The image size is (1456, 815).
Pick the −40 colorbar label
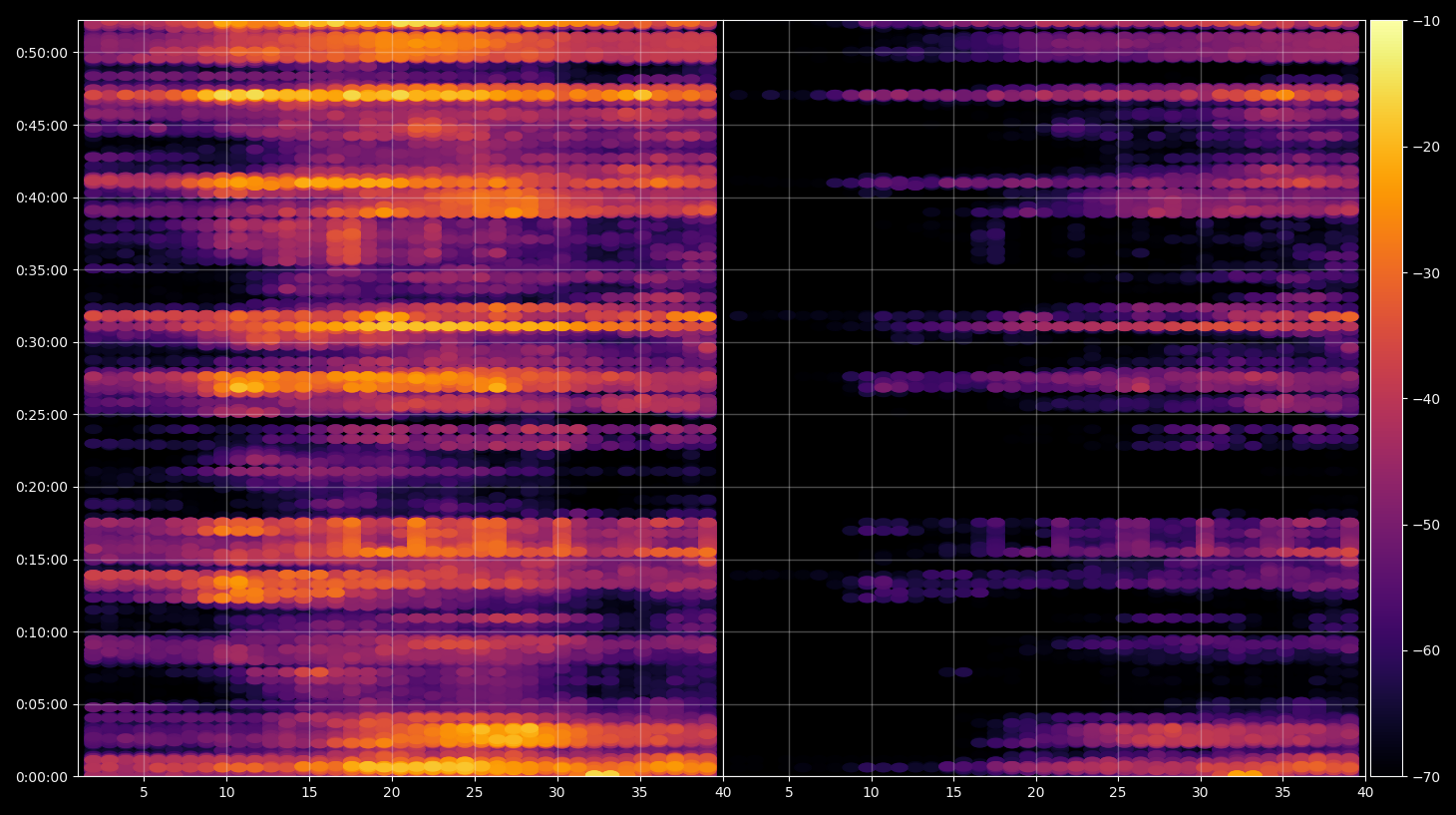(x=1426, y=399)
